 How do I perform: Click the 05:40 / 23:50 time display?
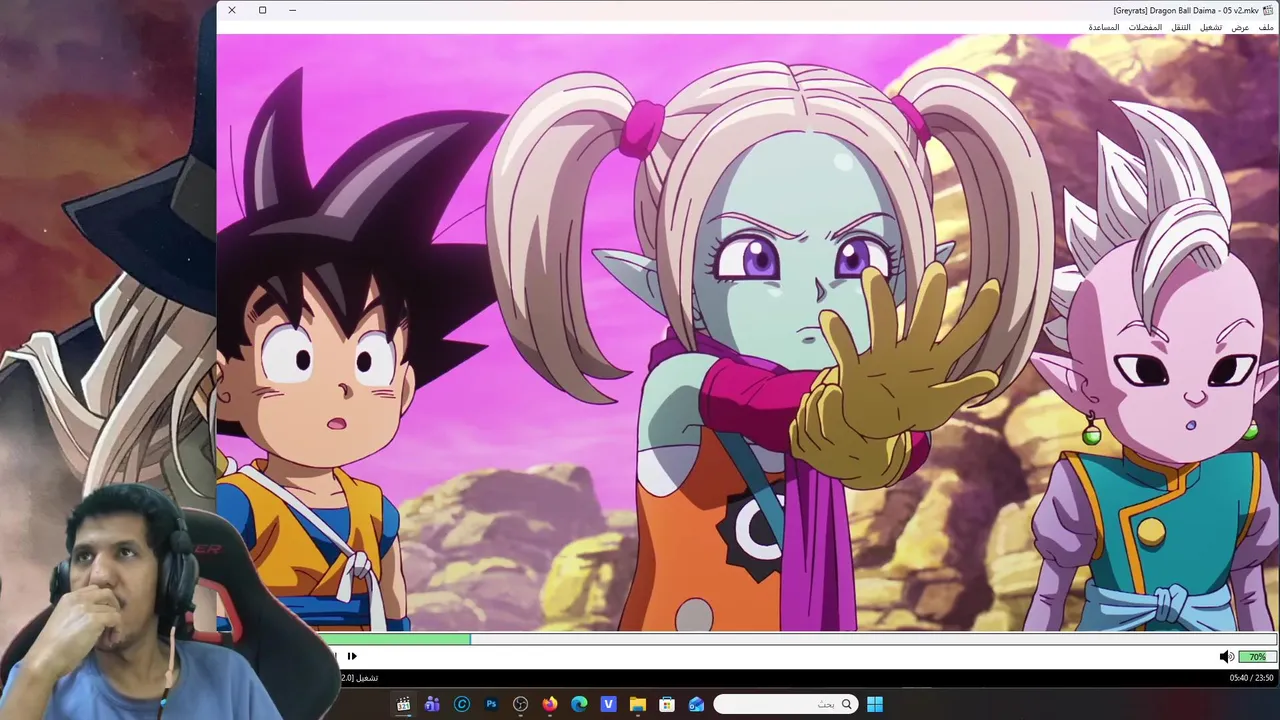(1251, 678)
